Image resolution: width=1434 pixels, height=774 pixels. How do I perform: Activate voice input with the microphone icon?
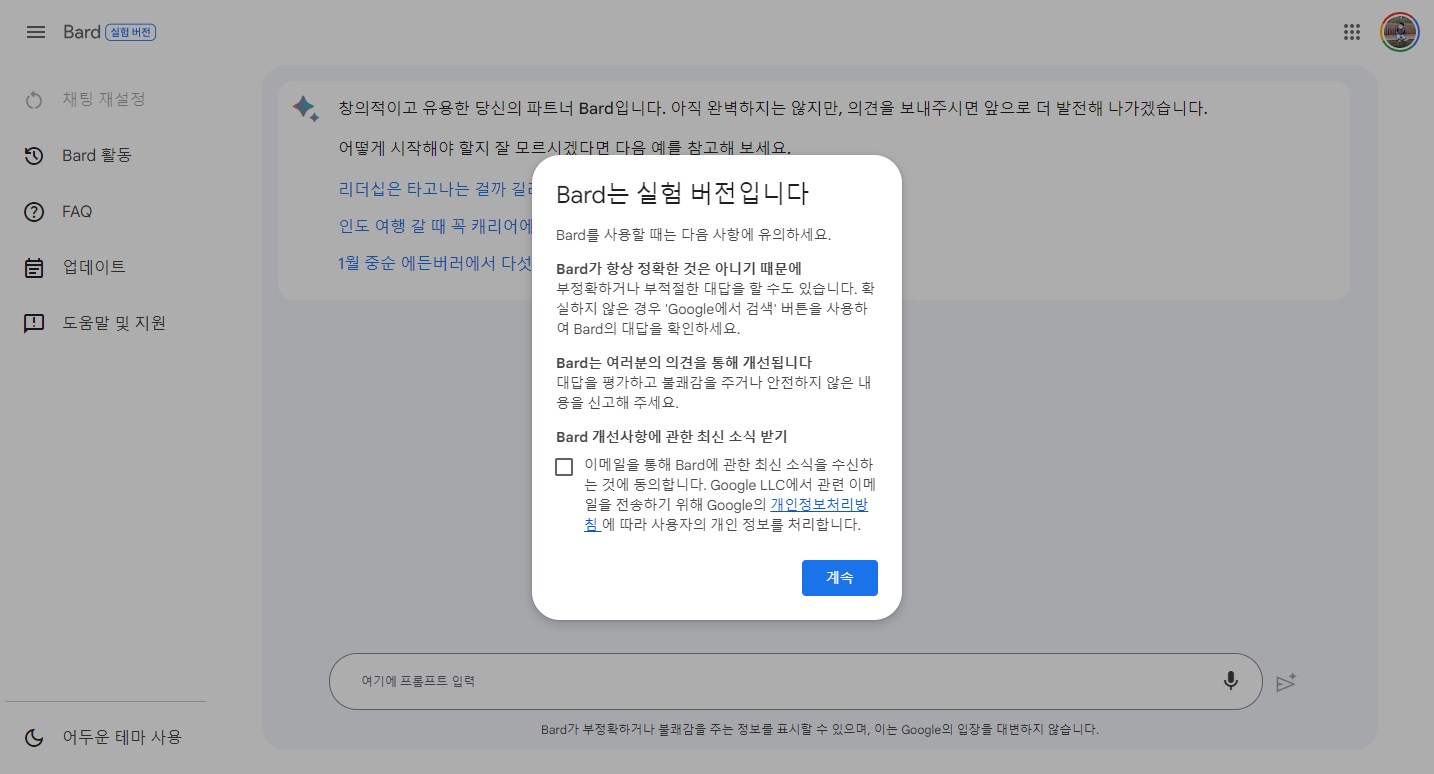(x=1230, y=681)
